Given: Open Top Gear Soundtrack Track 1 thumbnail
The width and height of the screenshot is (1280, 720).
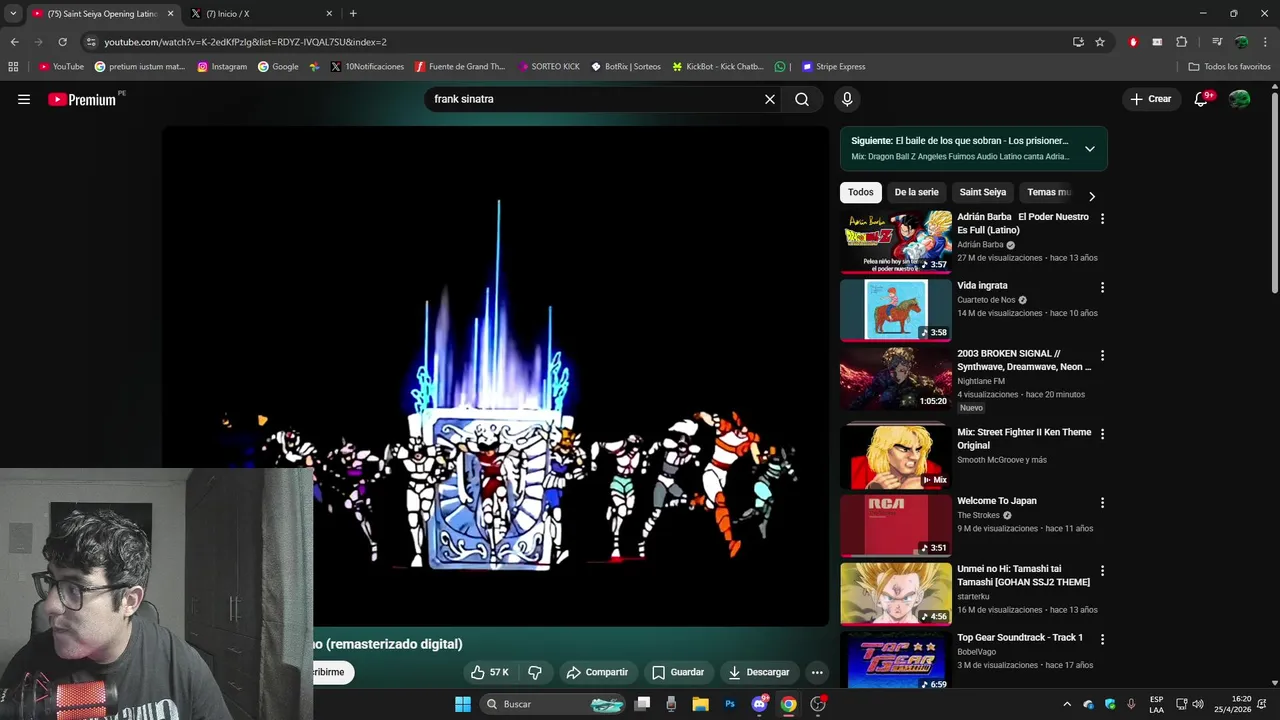Looking at the screenshot, I should pos(896,661).
